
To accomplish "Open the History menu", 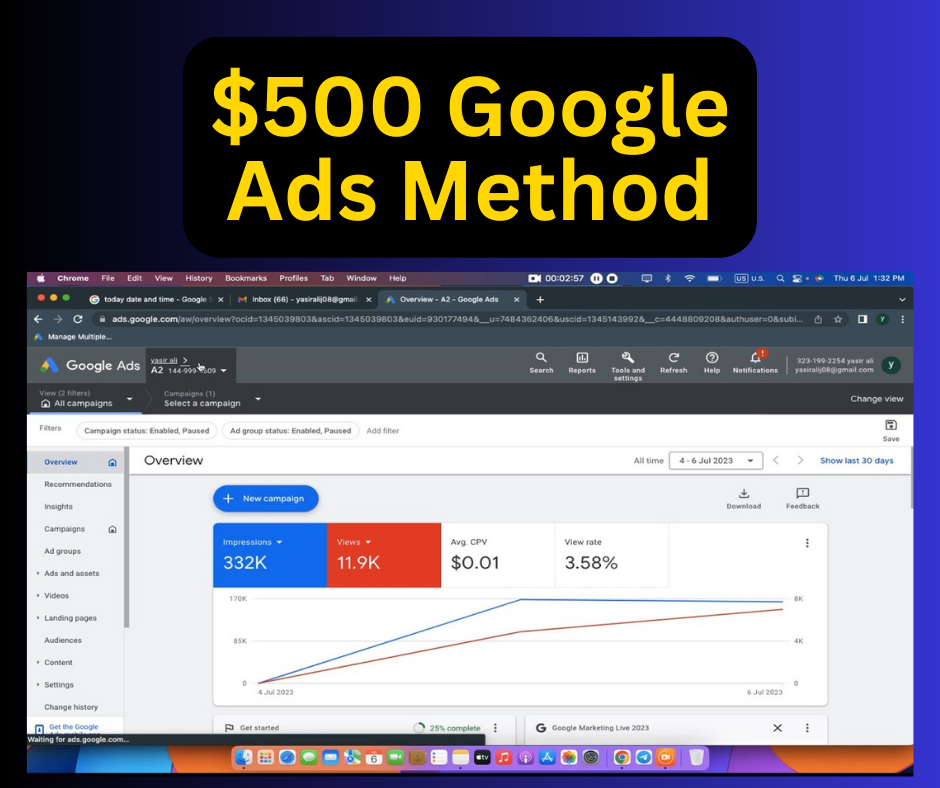I will 198,278.
